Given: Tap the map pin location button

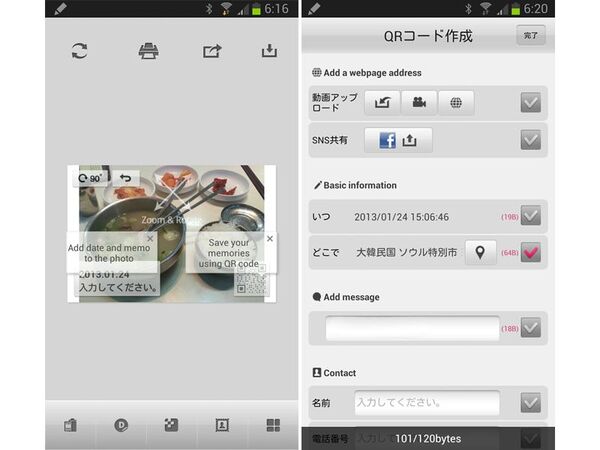Looking at the screenshot, I should click(480, 252).
